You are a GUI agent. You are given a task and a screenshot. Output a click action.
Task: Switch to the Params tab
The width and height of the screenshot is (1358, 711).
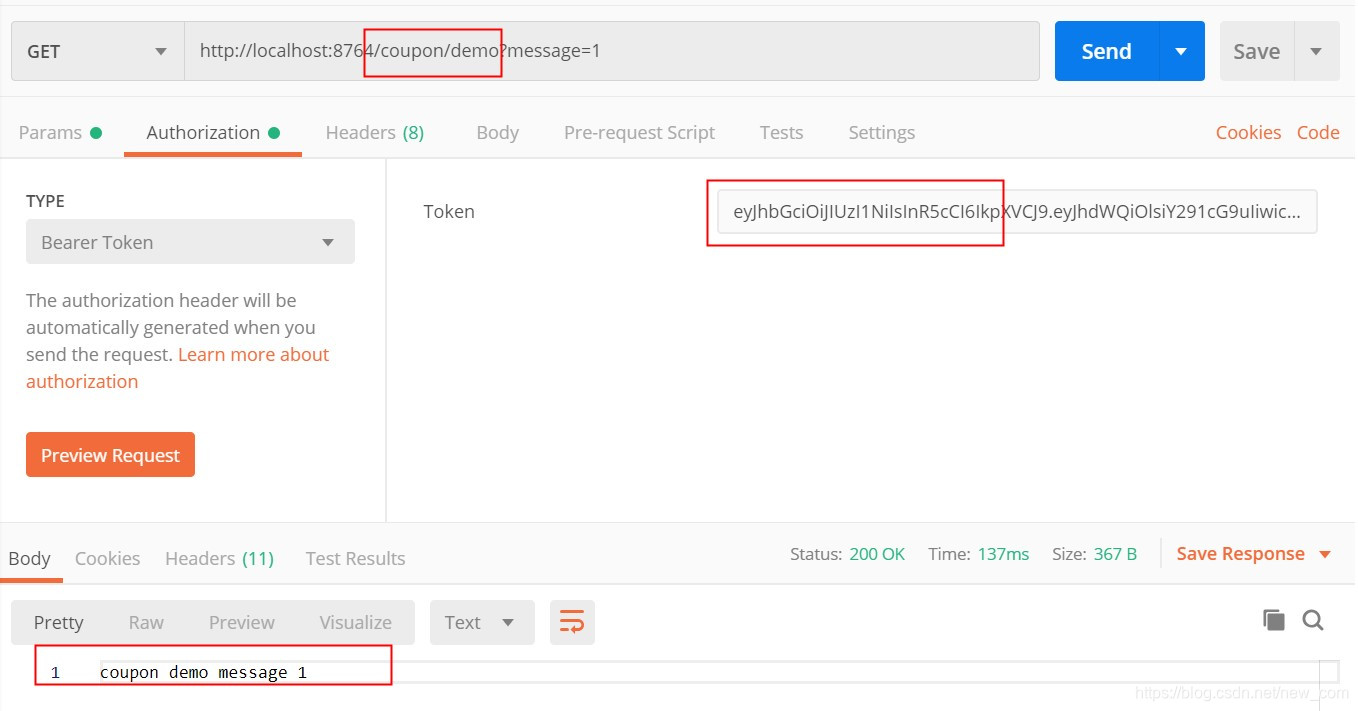coord(60,132)
